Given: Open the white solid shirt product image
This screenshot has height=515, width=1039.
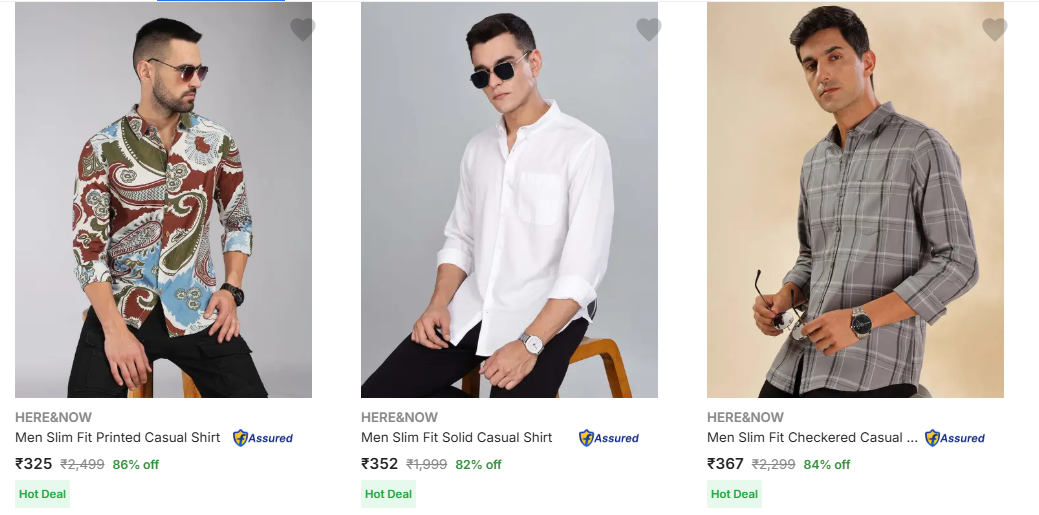Looking at the screenshot, I should point(509,200).
